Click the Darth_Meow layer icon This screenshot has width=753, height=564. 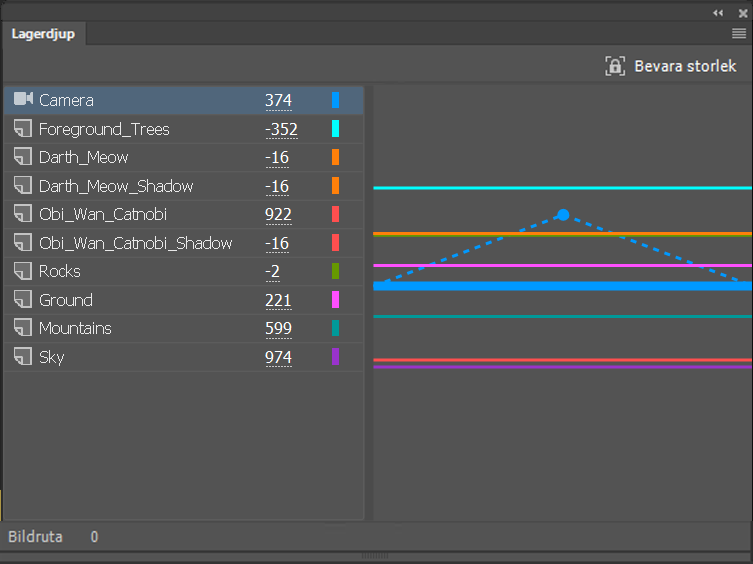[x=23, y=157]
